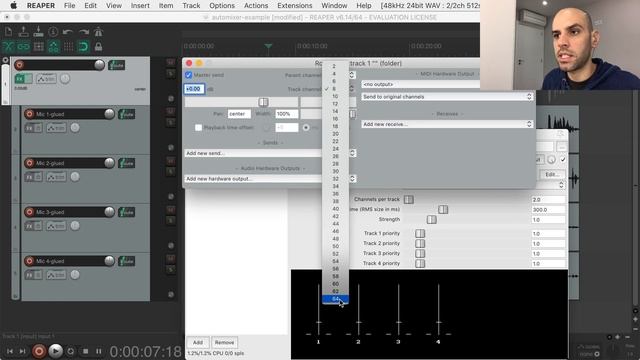640x360 pixels.
Task: Create a new project from the toolbar
Action: (x=8, y=31)
